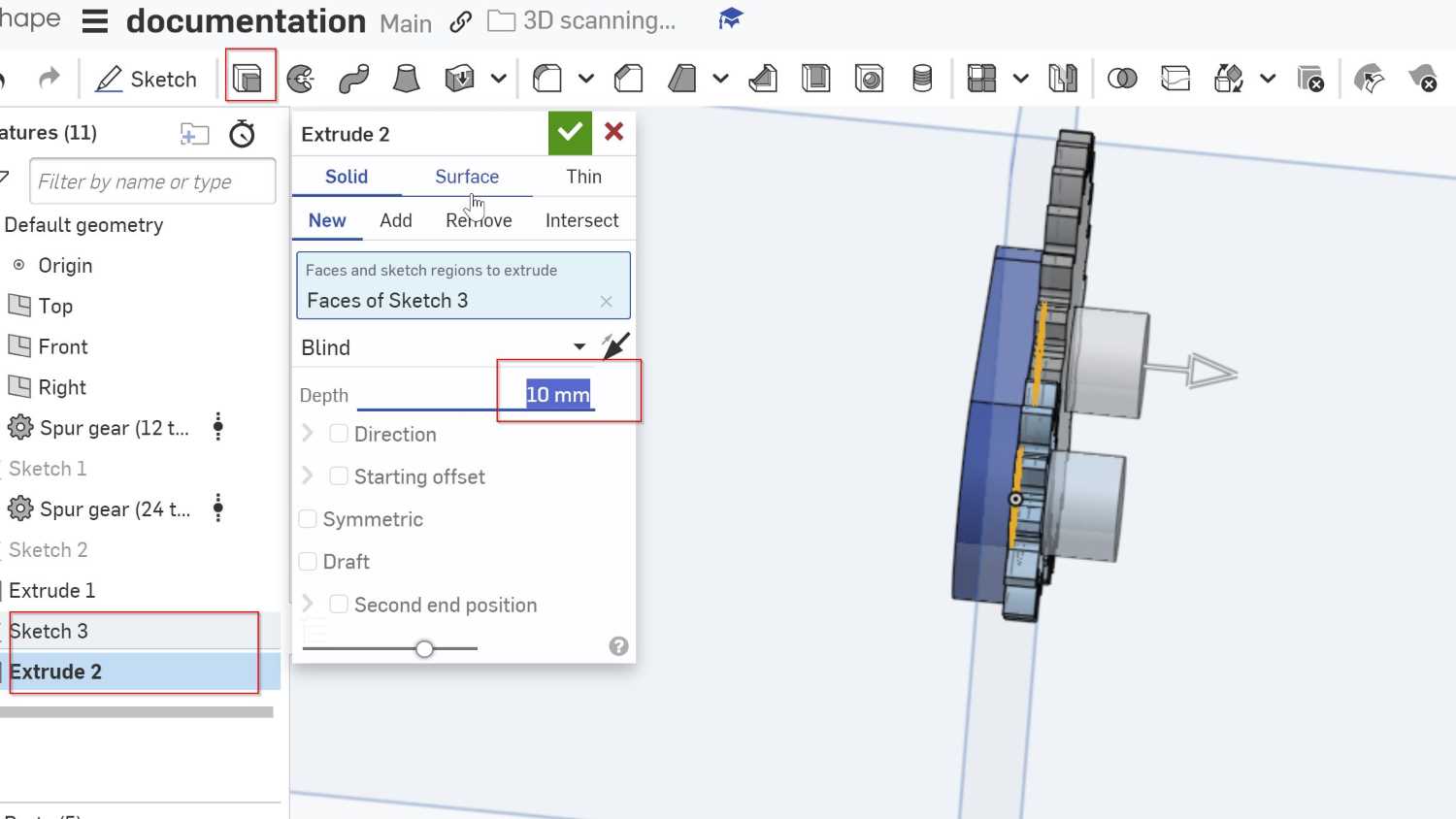Open the 3D scanning folder link
Viewport: 1456px width, 819px height.
582,20
